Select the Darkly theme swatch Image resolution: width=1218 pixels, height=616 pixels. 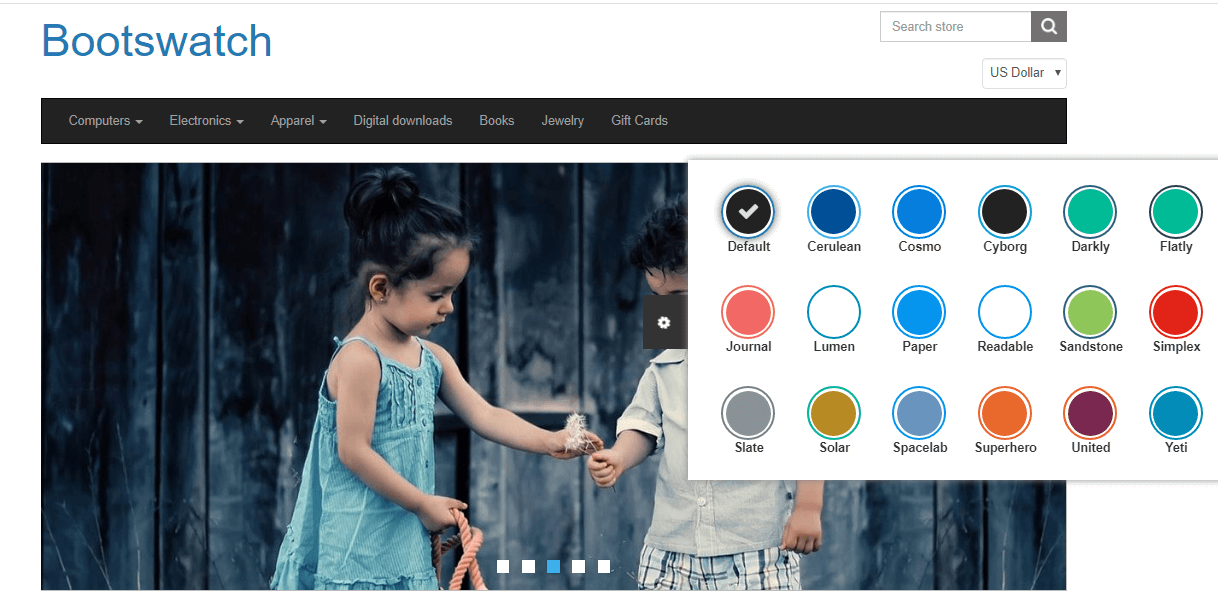tap(1091, 211)
